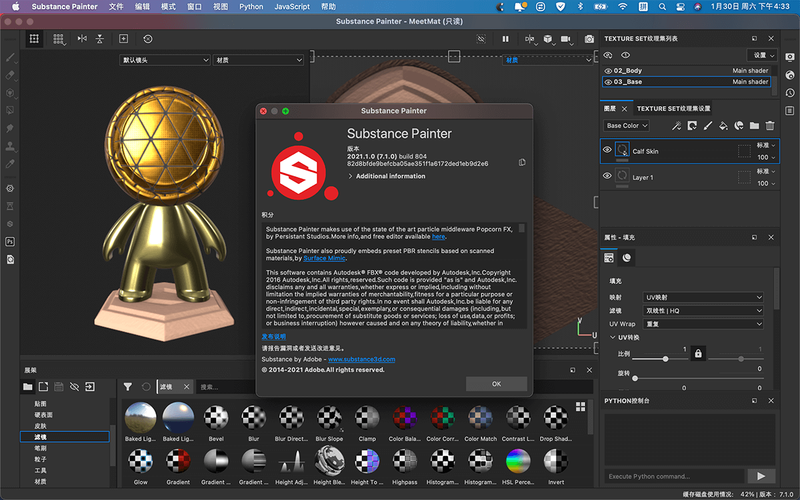Open the Surface Mimic link

coord(324,258)
